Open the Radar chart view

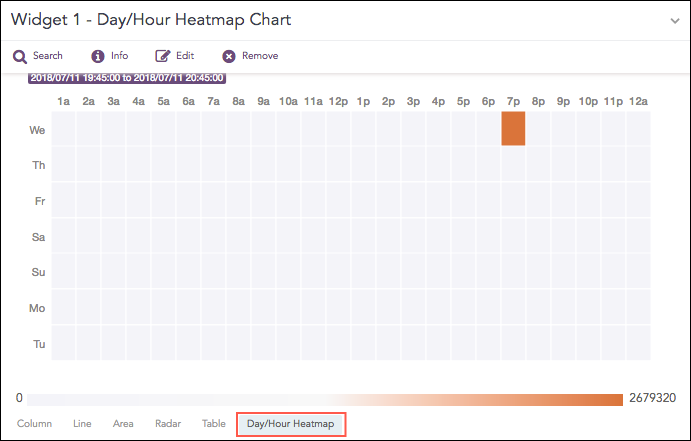(x=168, y=424)
